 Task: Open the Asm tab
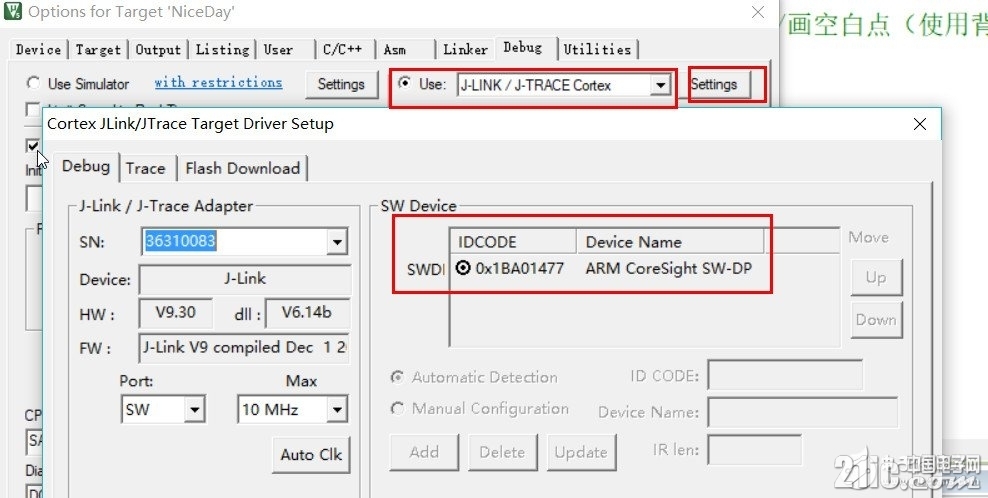click(x=395, y=49)
